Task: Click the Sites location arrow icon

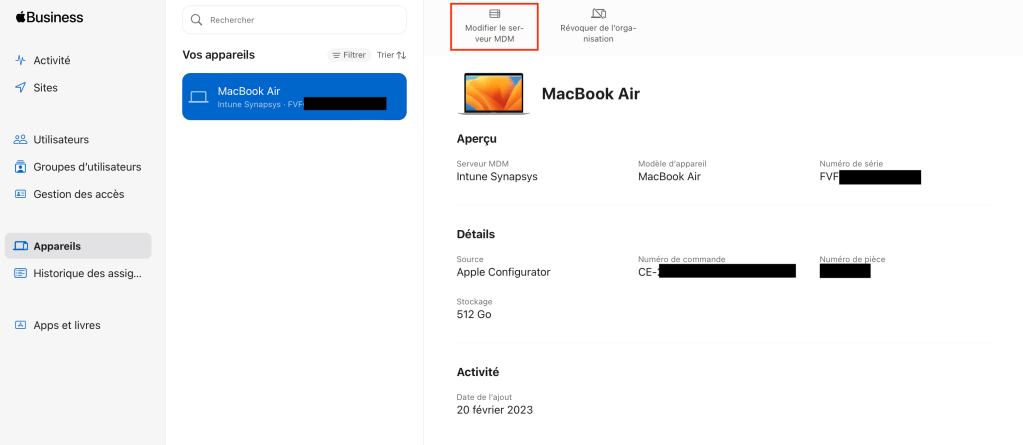Action: click(20, 88)
